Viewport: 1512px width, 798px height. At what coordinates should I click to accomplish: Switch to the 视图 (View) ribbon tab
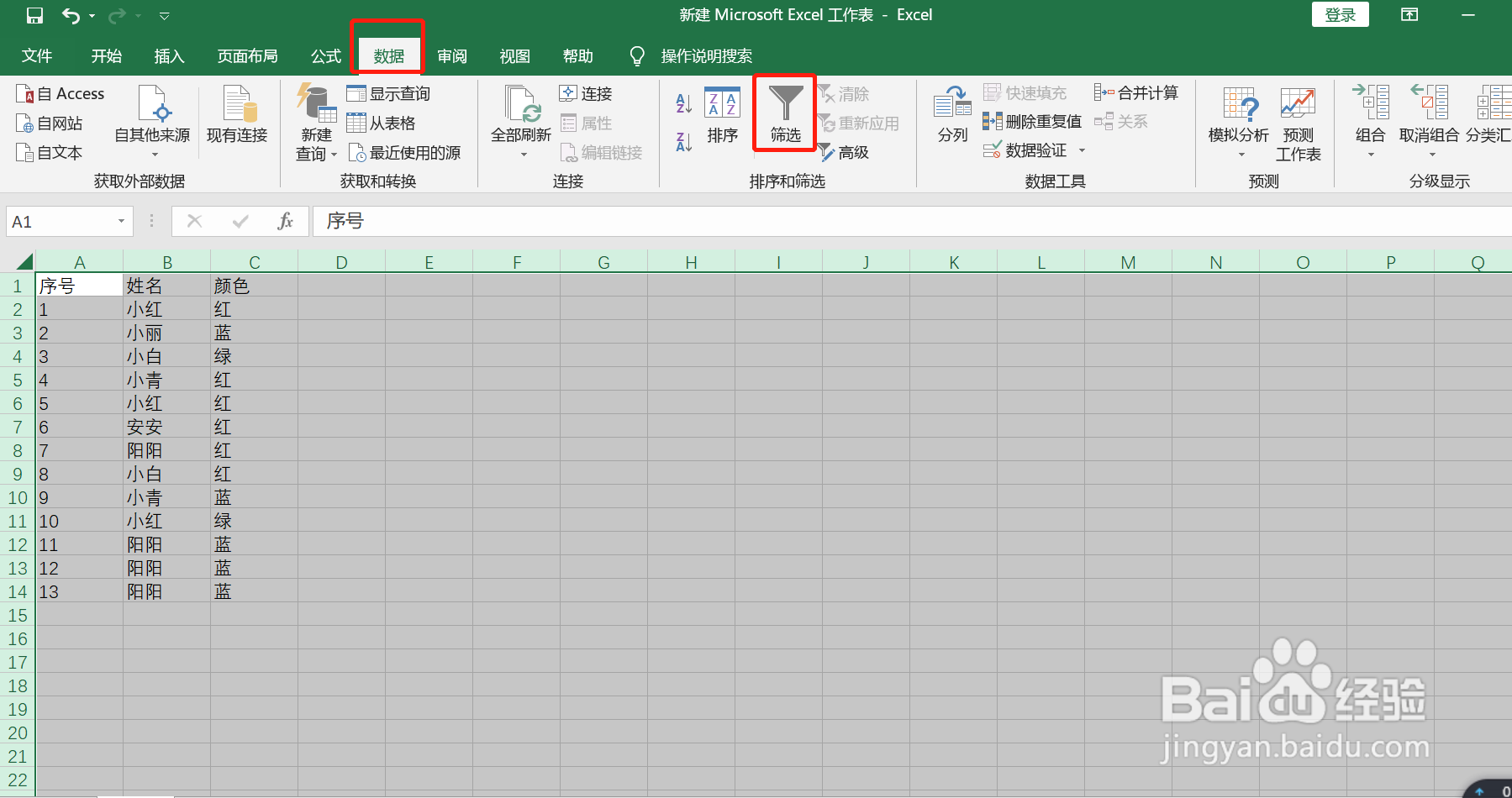pyautogui.click(x=514, y=55)
